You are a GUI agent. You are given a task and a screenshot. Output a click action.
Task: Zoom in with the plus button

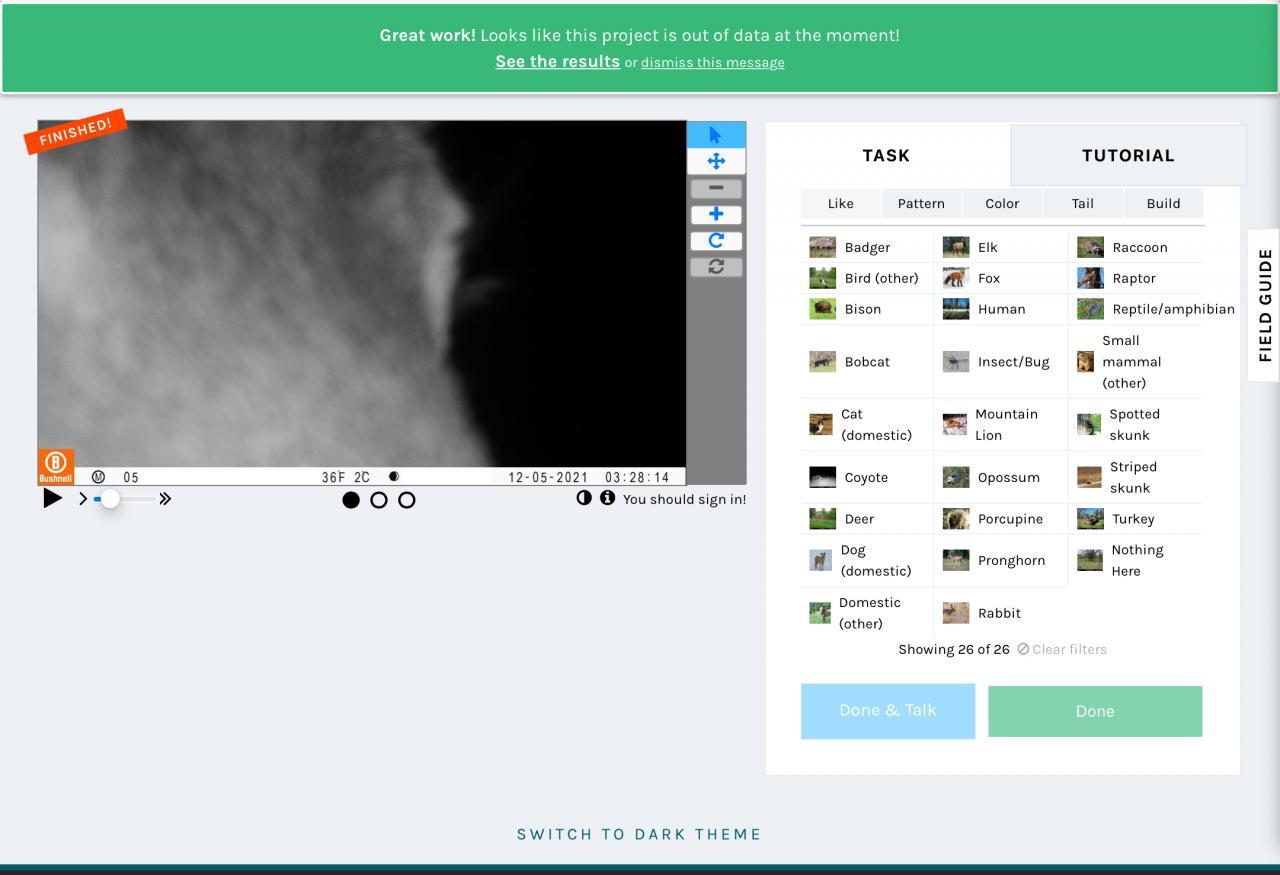[716, 214]
